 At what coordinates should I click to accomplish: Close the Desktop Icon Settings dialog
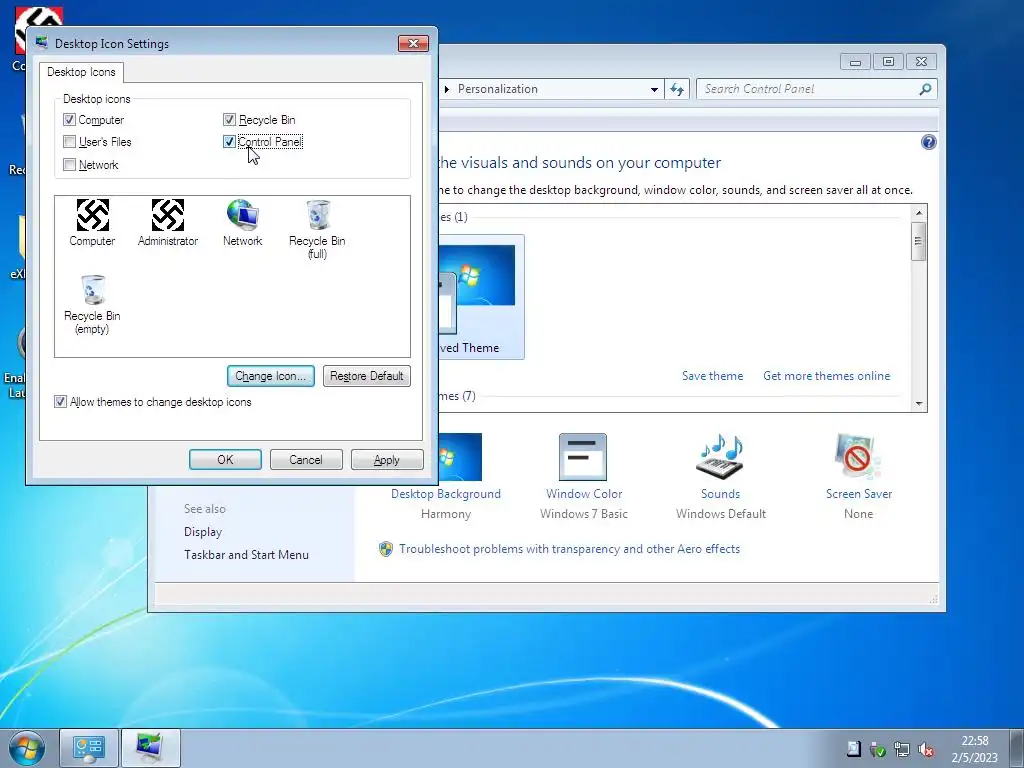[413, 43]
